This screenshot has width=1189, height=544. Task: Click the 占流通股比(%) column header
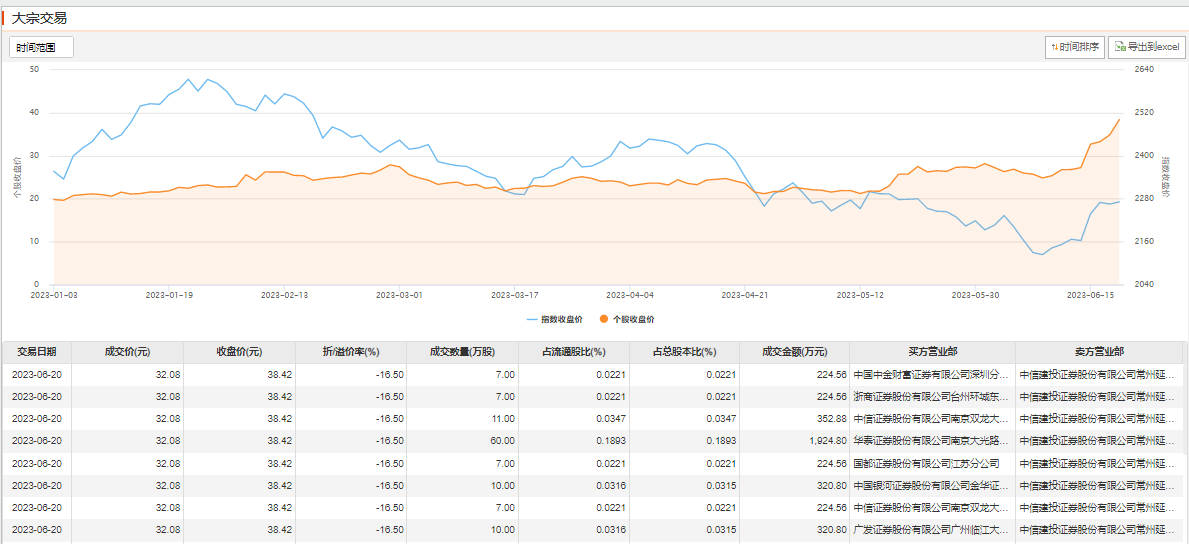574,352
